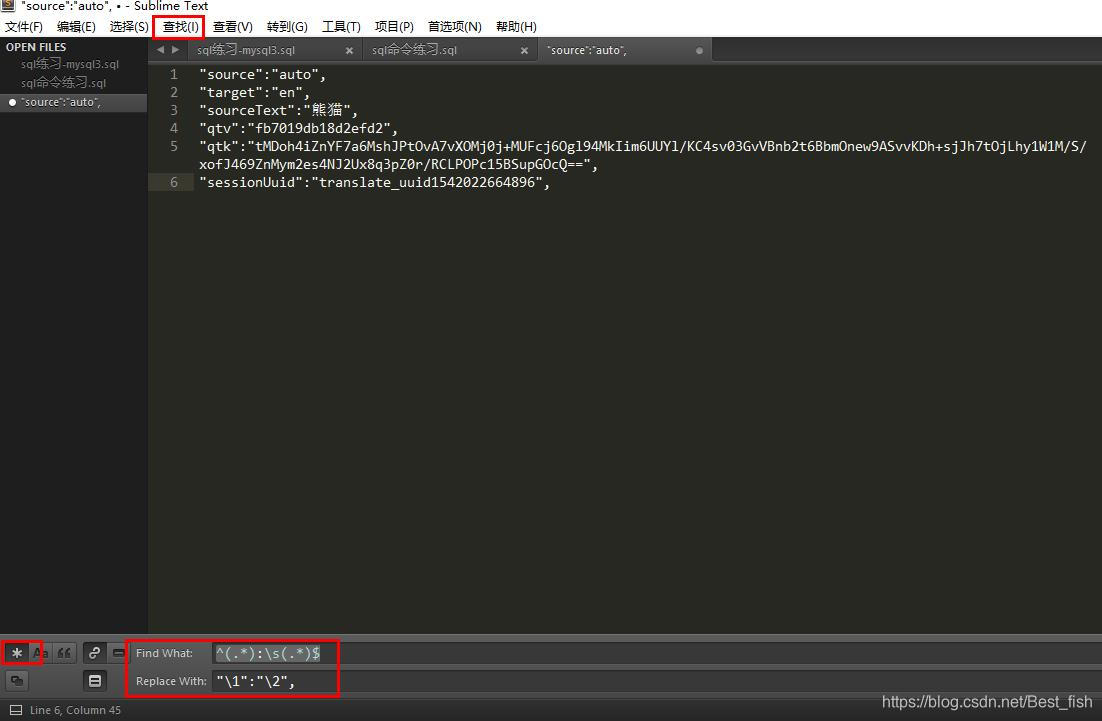Place cursor in the "target":"en", line
The height and width of the screenshot is (721, 1102).
(254, 93)
